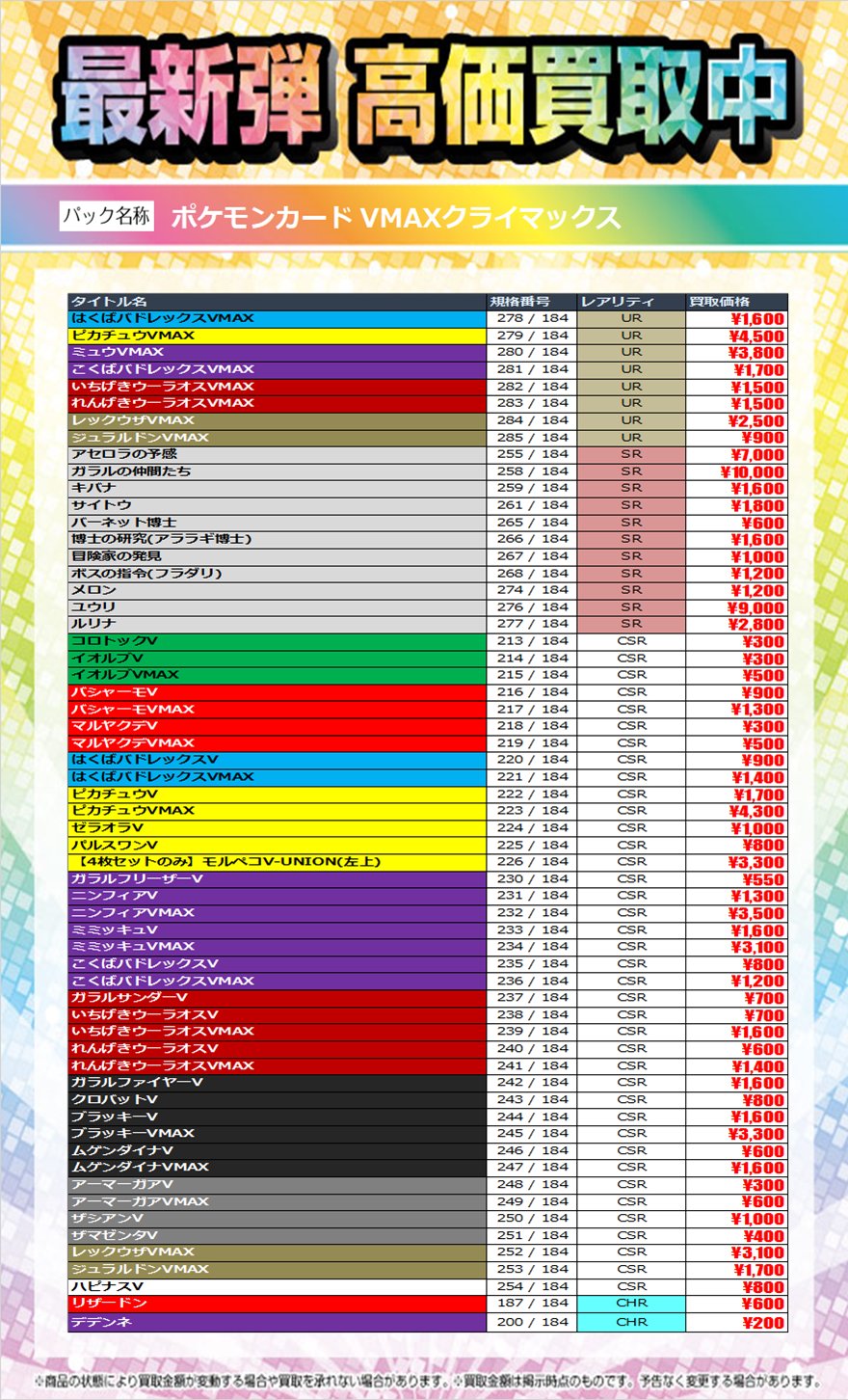The height and width of the screenshot is (1400, 848).
Task: Select card number 216 / 184
Action: (x=532, y=692)
